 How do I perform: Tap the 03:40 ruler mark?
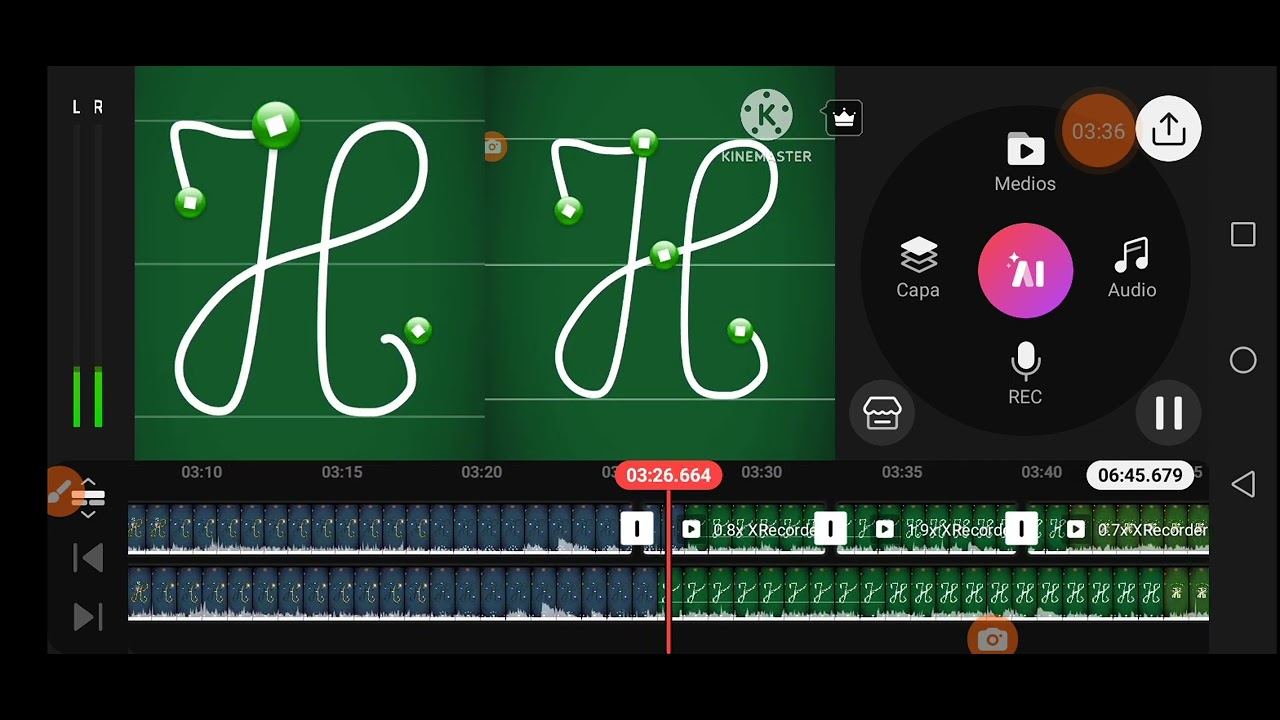pos(1041,472)
